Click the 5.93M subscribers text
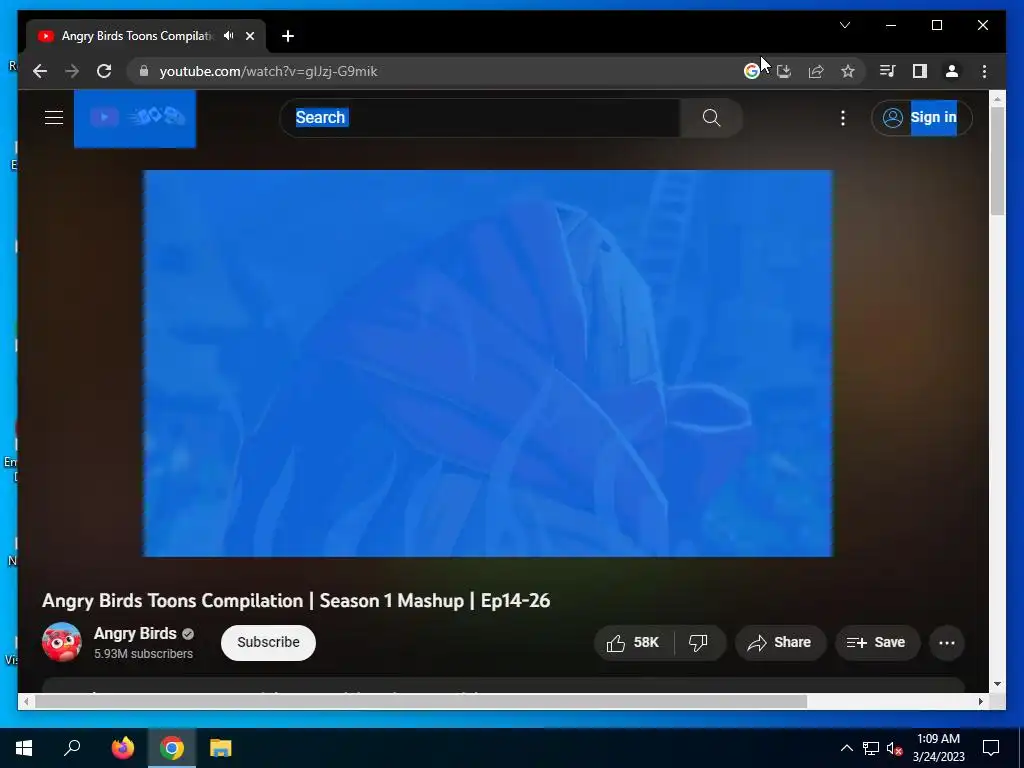The width and height of the screenshot is (1024, 768). [144, 654]
